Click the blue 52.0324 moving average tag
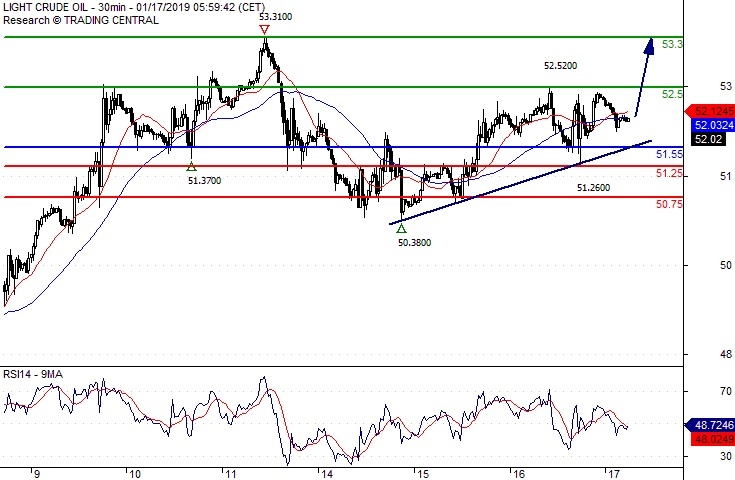This screenshot has height=480, width=735. click(x=712, y=125)
